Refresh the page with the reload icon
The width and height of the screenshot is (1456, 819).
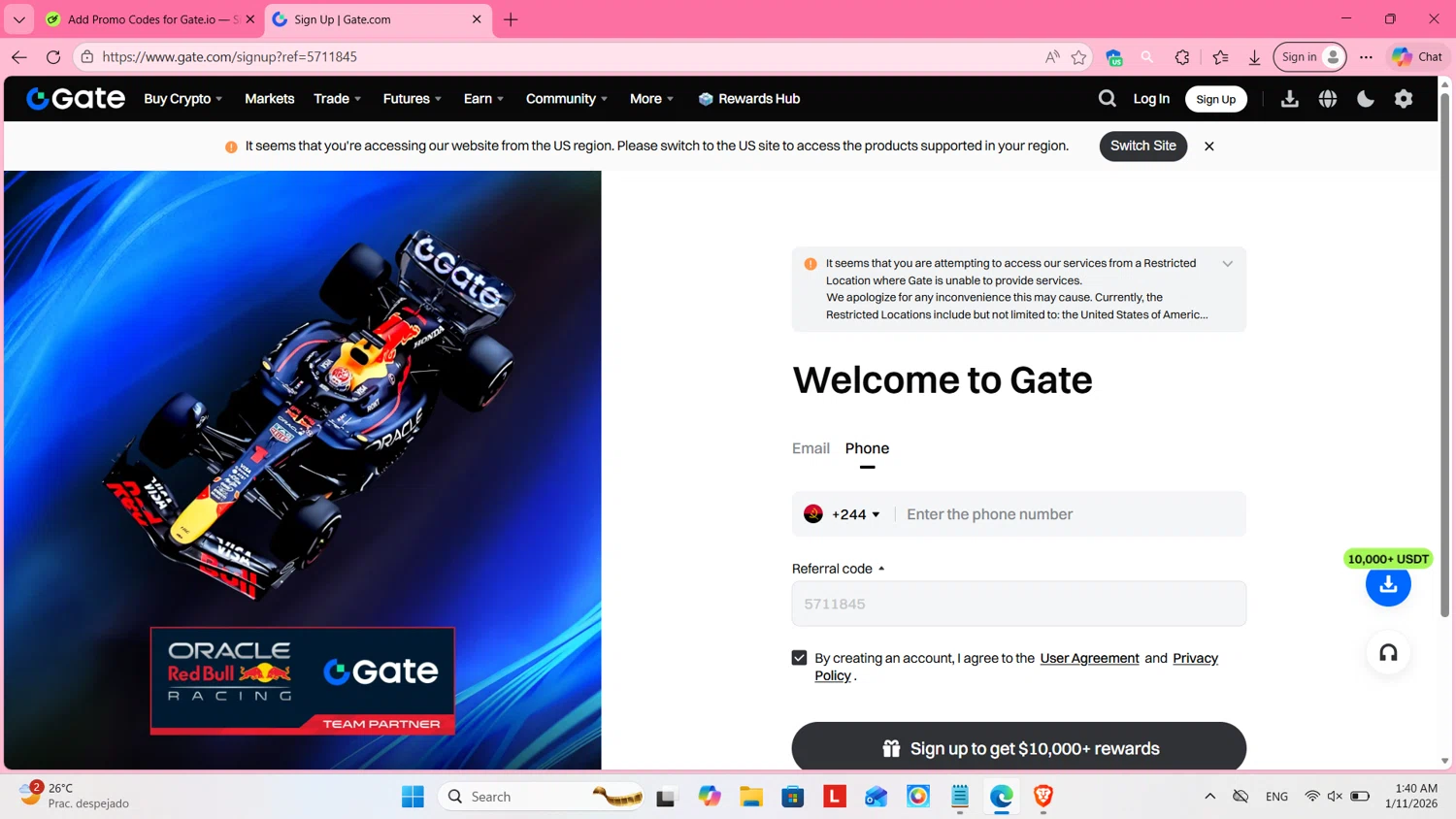[x=53, y=57]
